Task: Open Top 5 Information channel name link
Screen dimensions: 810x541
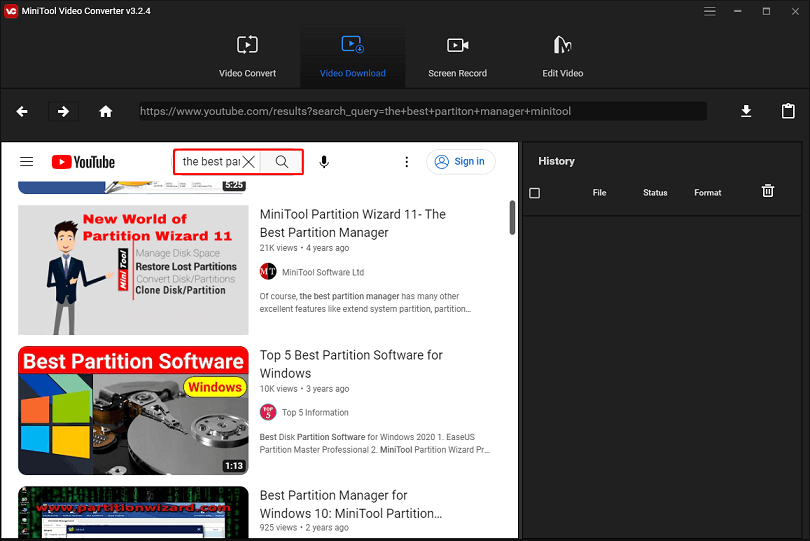Action: 315,412
